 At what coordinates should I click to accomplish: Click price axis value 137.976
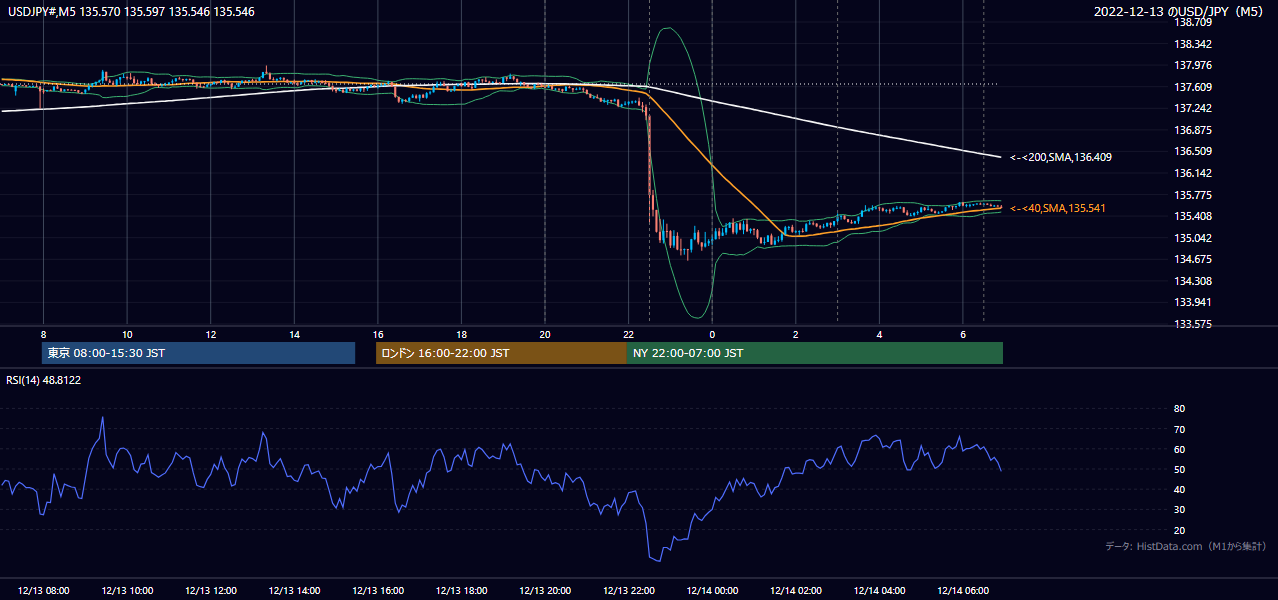(1192, 66)
